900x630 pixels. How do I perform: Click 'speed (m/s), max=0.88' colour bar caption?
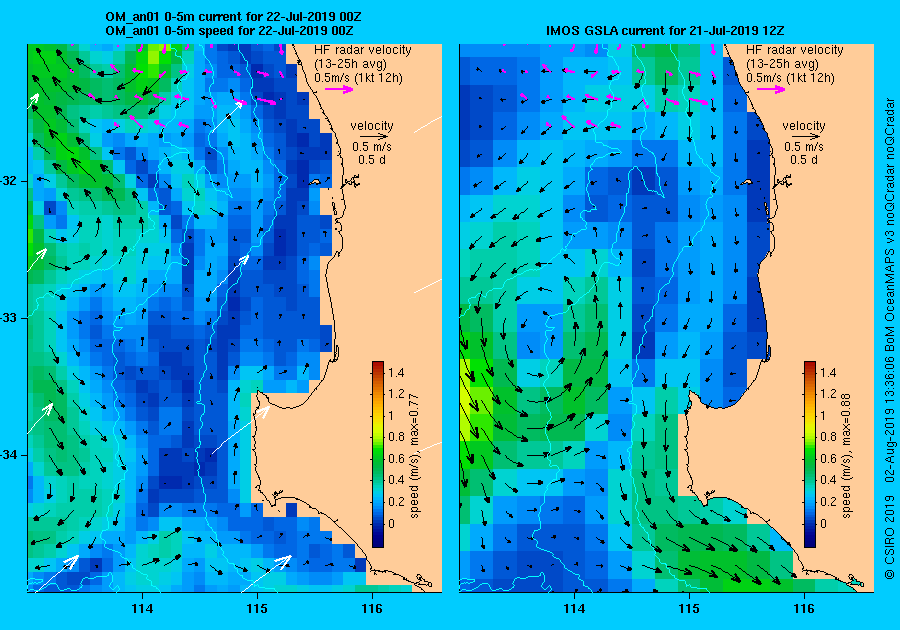(x=846, y=456)
